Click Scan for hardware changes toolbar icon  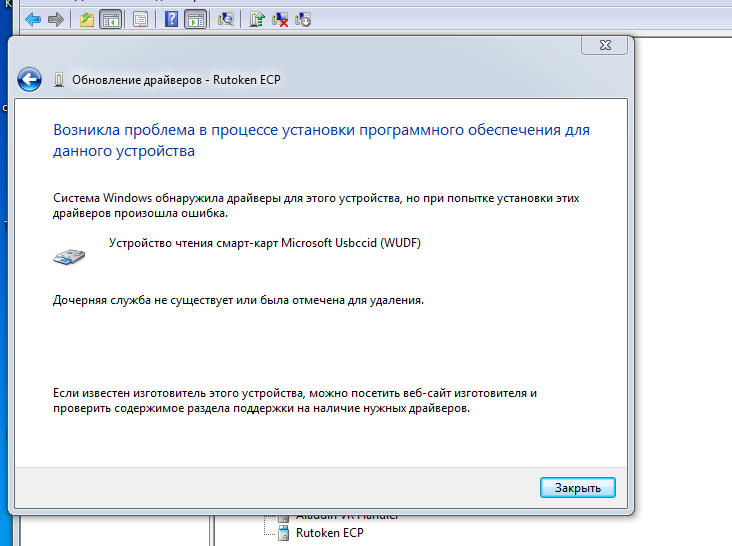click(x=226, y=19)
